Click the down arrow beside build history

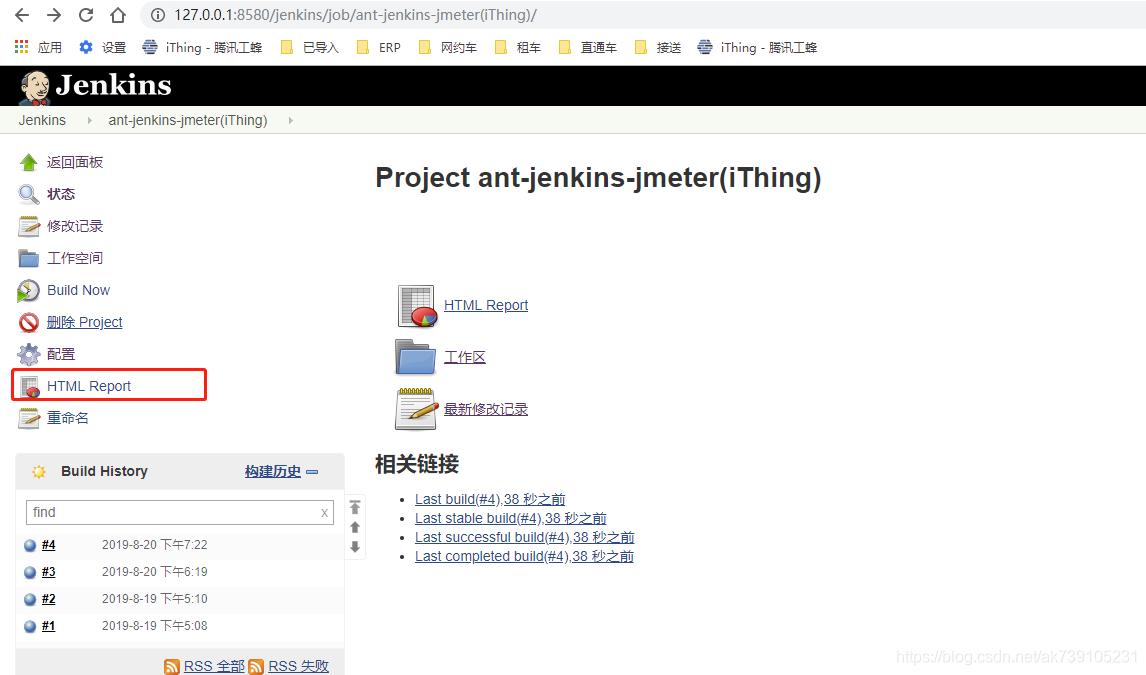(x=355, y=546)
